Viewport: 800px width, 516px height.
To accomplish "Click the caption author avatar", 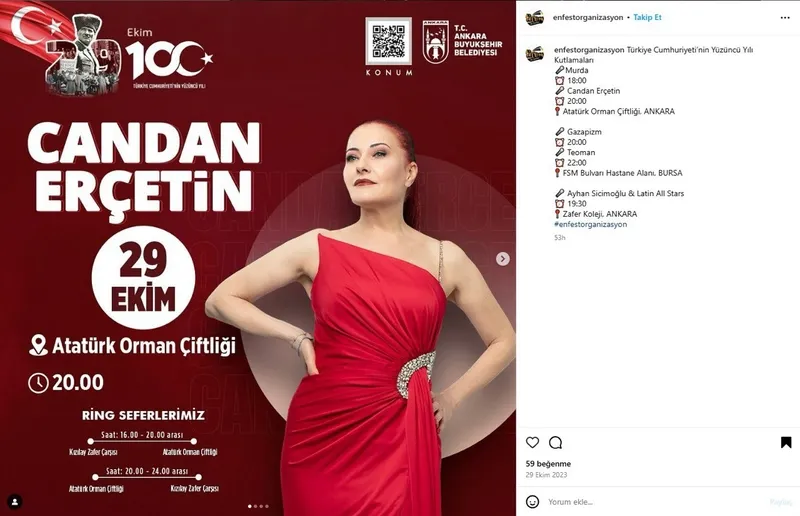I will tap(534, 54).
